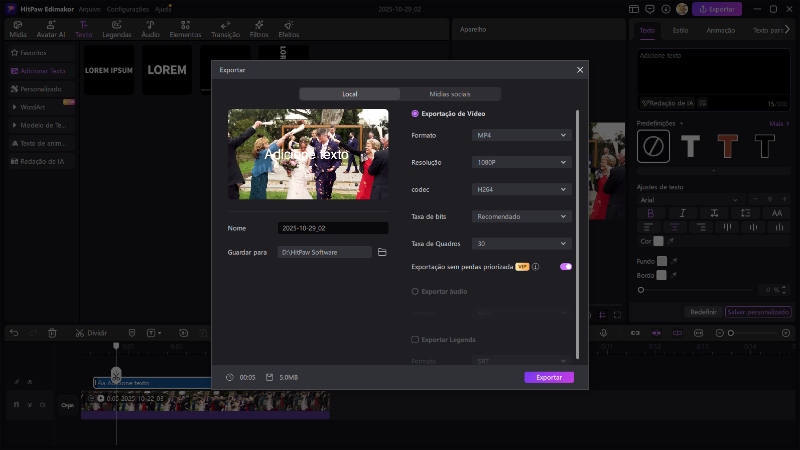This screenshot has width=800, height=450.
Task: Open the codec H264 dropdown
Action: tap(520, 189)
